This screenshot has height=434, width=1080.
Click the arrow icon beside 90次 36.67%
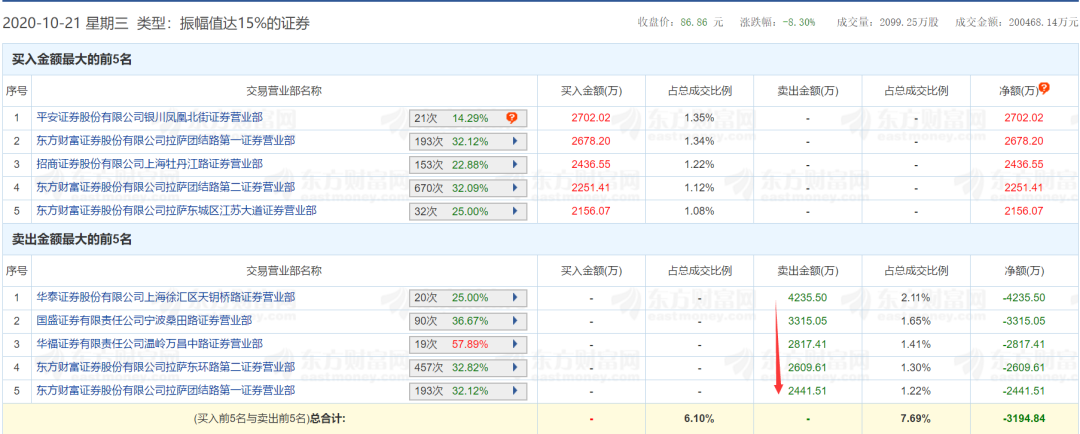coord(514,321)
